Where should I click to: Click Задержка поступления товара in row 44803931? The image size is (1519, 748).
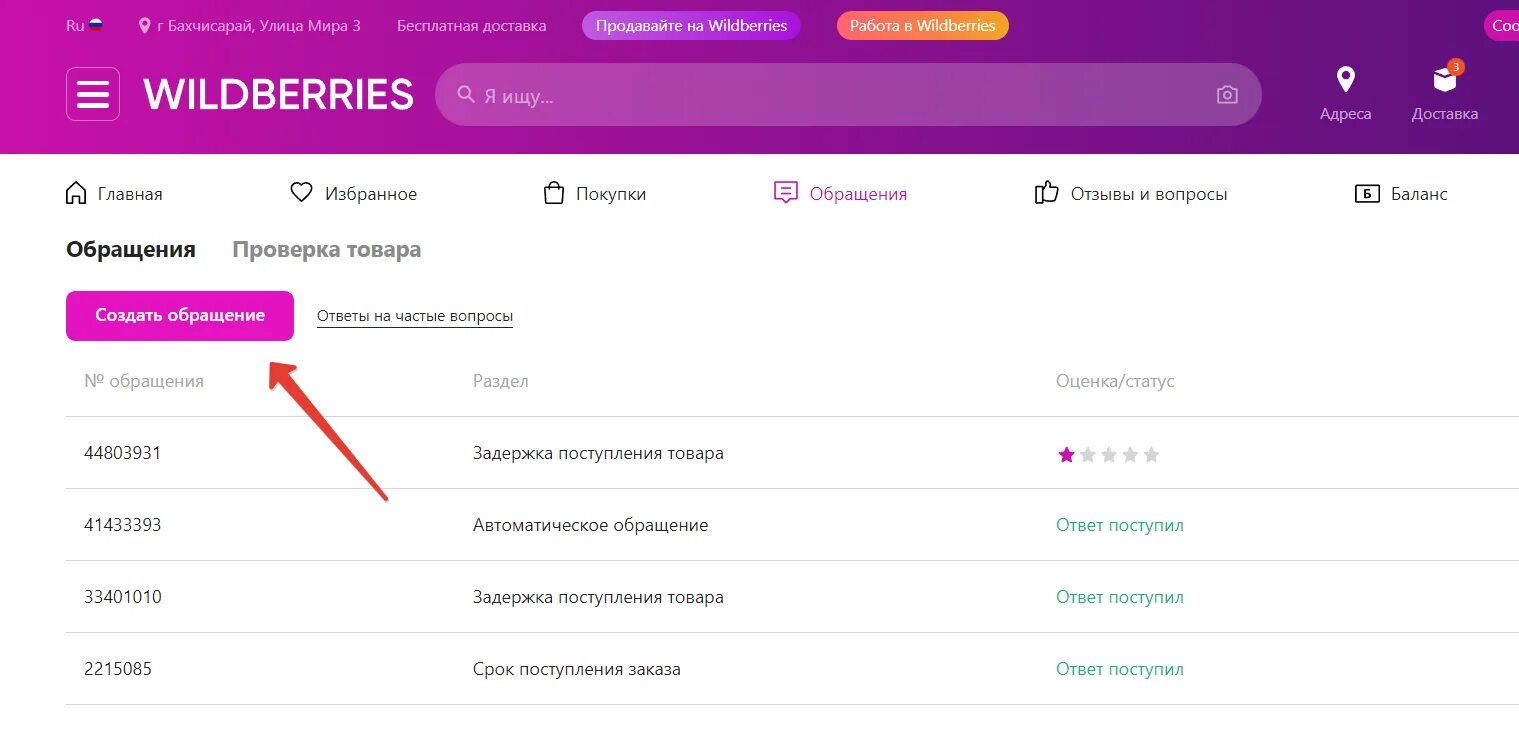pos(598,453)
